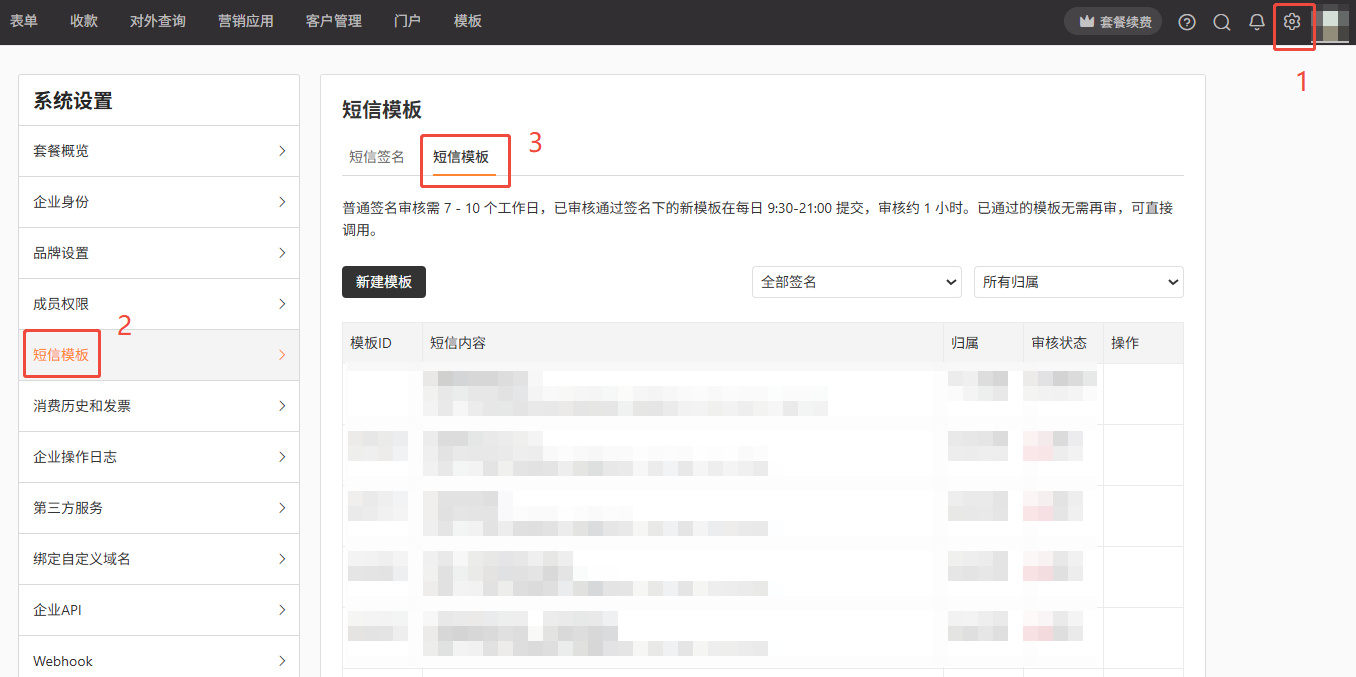The width and height of the screenshot is (1356, 677).
Task: Open the 表单 menu
Action: pos(24,20)
